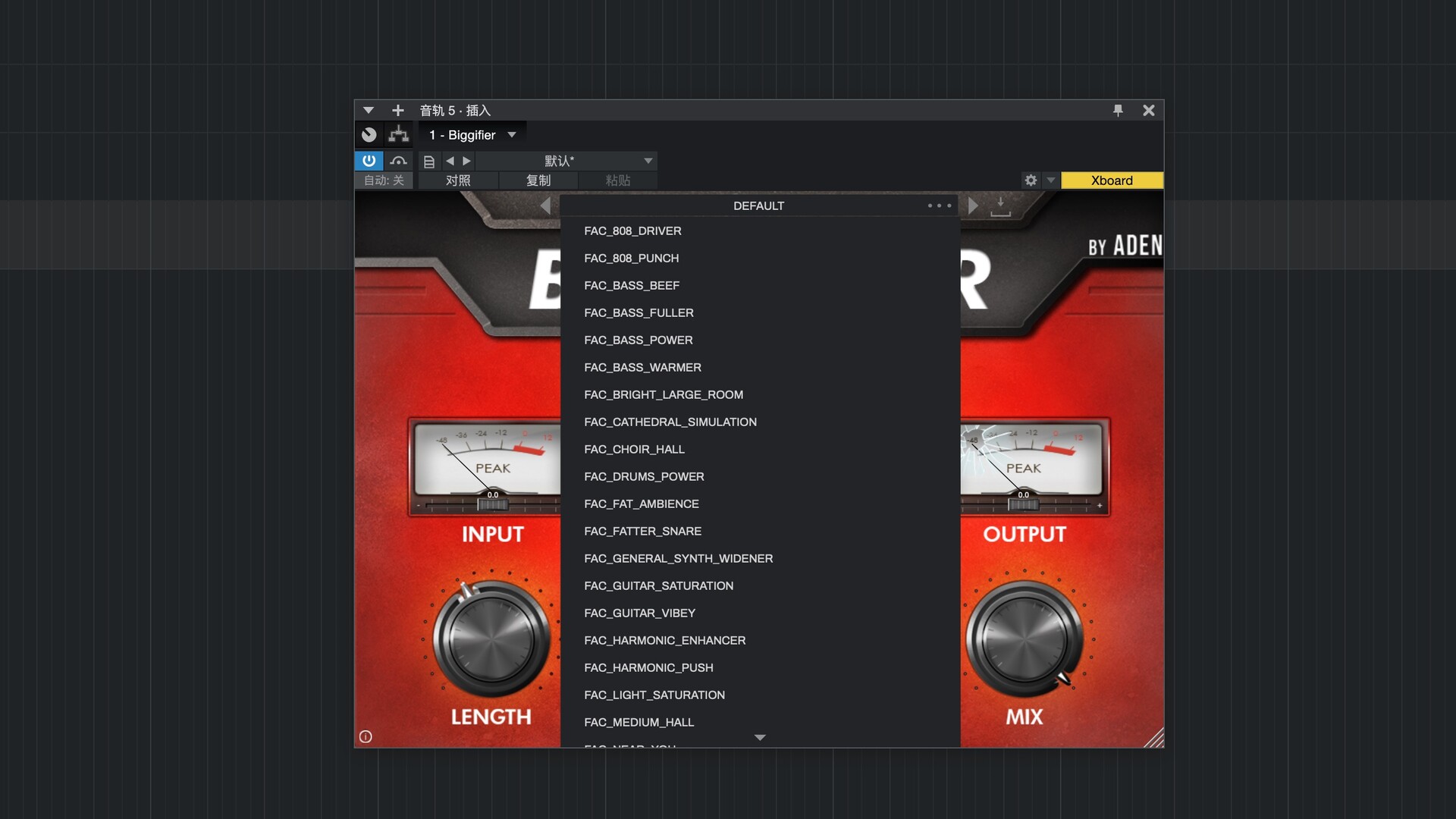
Task: Add an insert with the plus icon
Action: coord(397,111)
